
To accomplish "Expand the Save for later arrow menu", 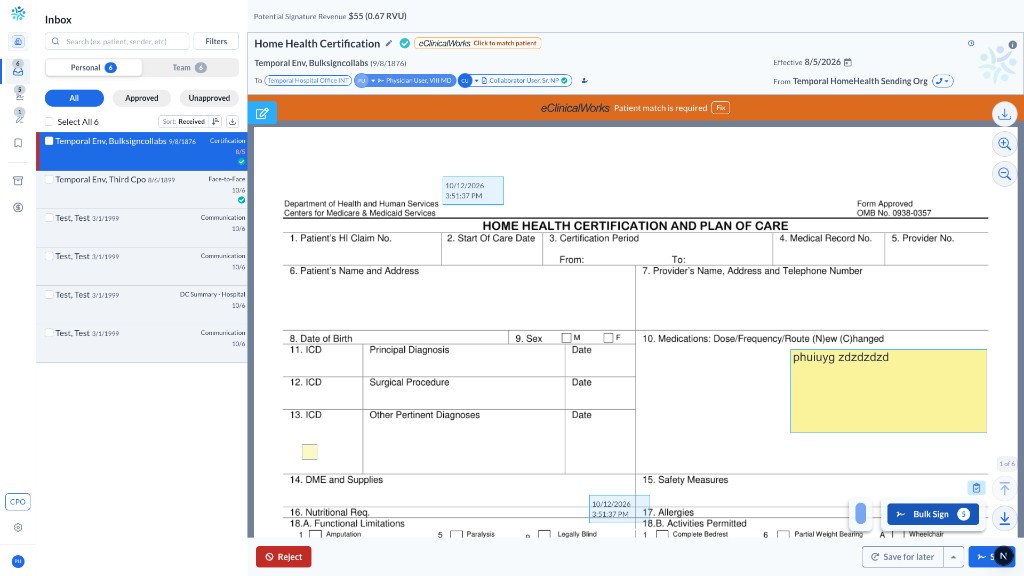I will pos(953,557).
